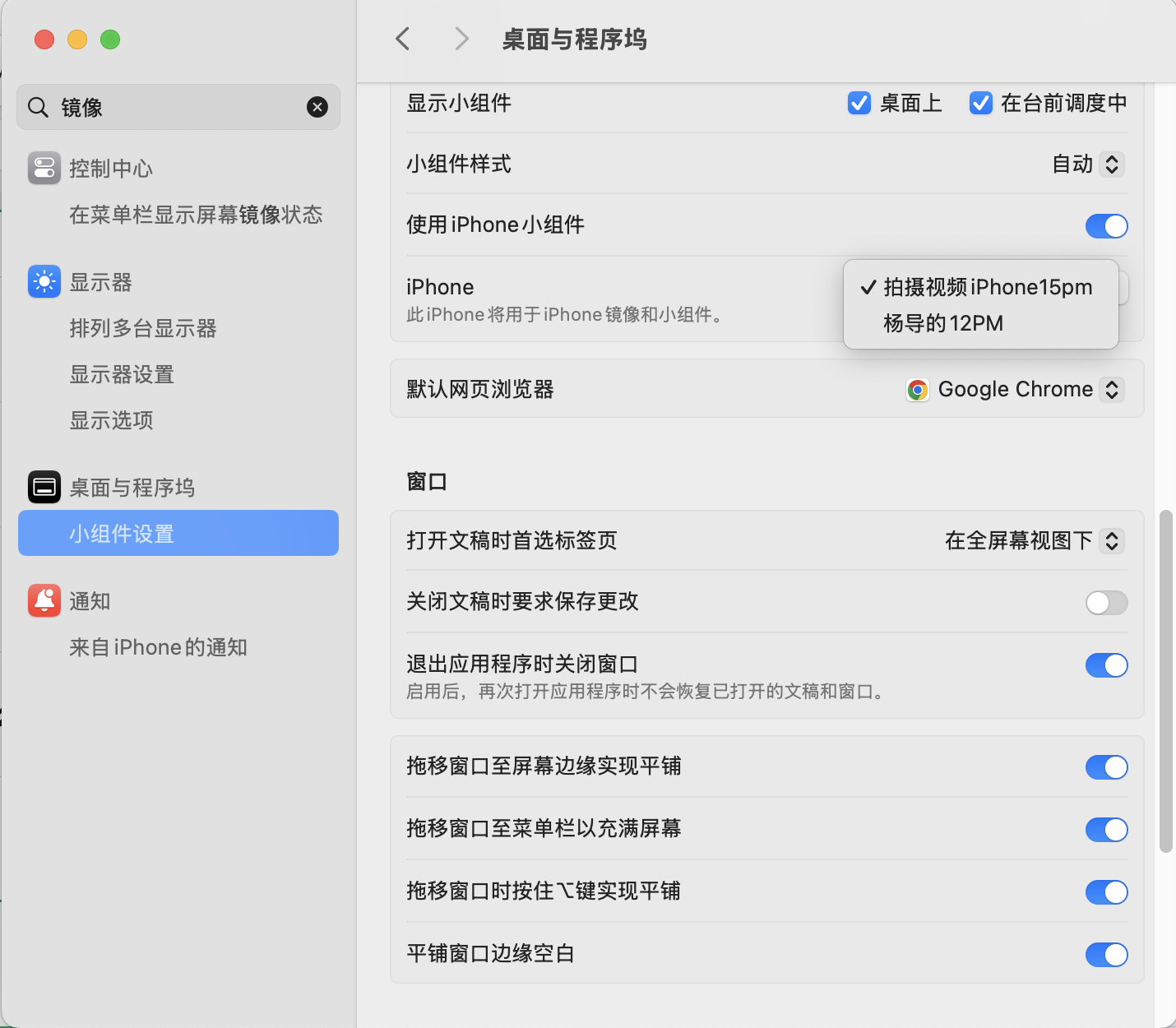Clear the search field with the X icon
The width and height of the screenshot is (1176, 1028).
[317, 107]
